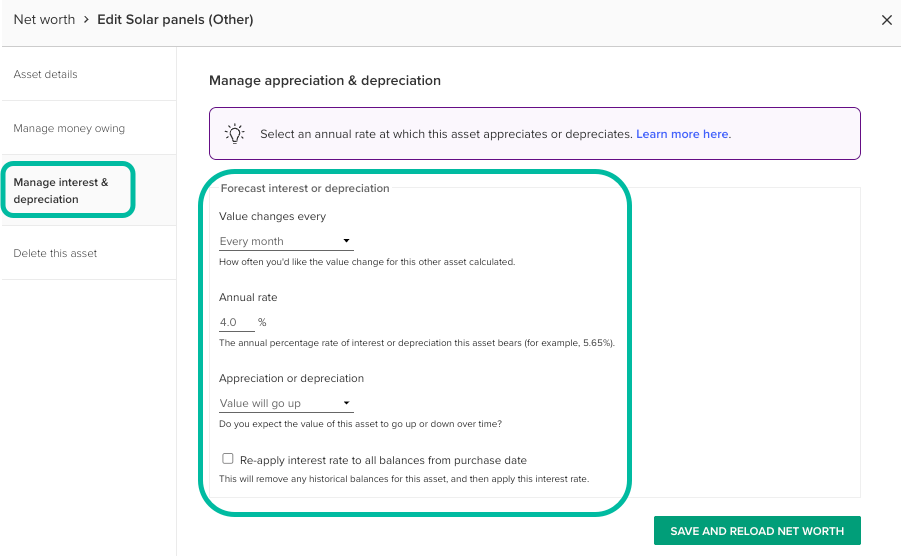901x556 pixels.
Task: Close the Edit Solar panels dialog
Action: click(886, 19)
